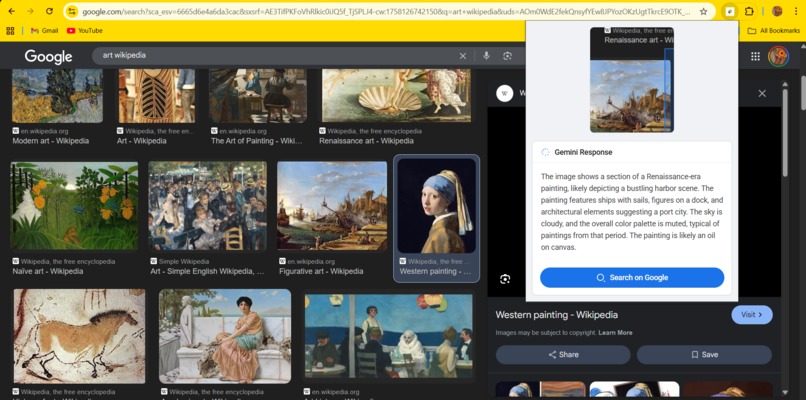Viewport: 806px width, 400px height.
Task: Go to the Google logo homepage
Action: coord(48,56)
